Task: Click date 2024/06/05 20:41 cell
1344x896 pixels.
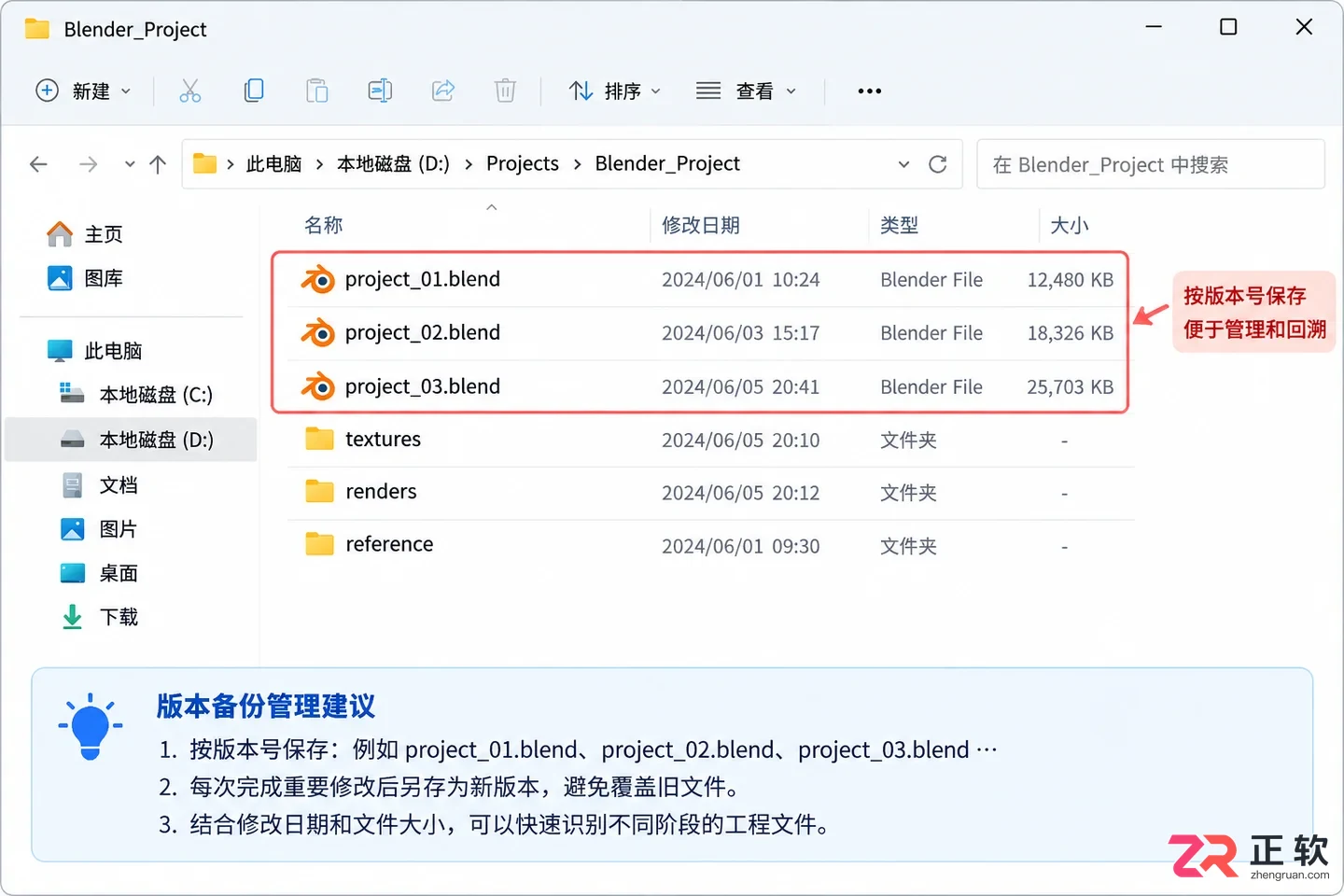Action: (741, 386)
